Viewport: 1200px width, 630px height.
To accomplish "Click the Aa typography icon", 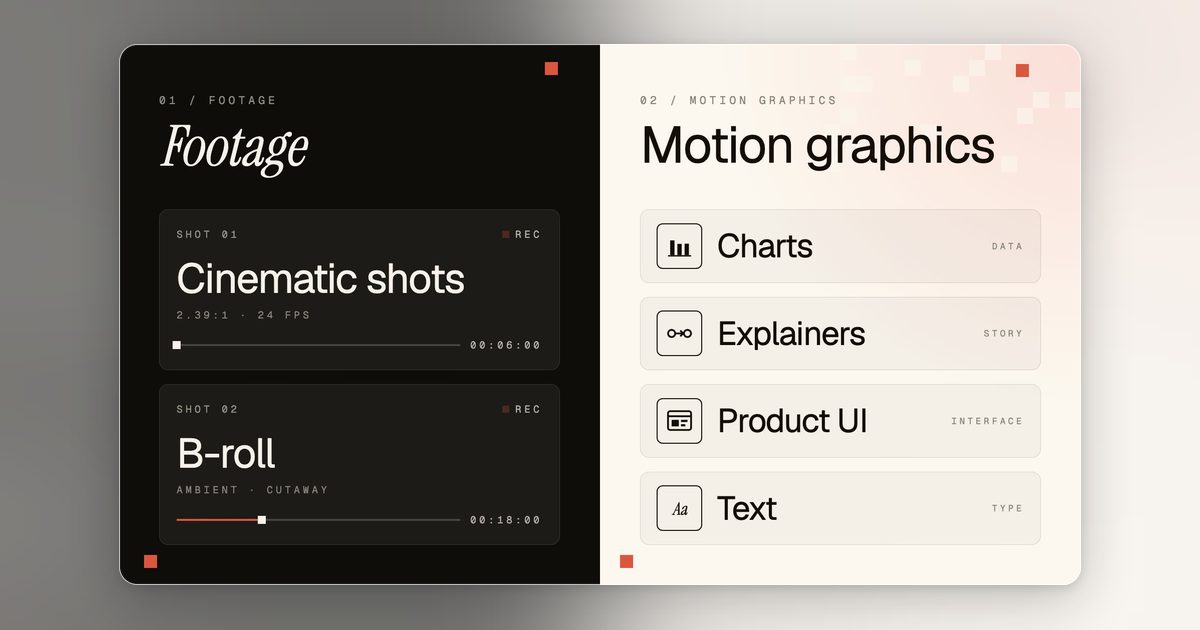I will pyautogui.click(x=679, y=508).
